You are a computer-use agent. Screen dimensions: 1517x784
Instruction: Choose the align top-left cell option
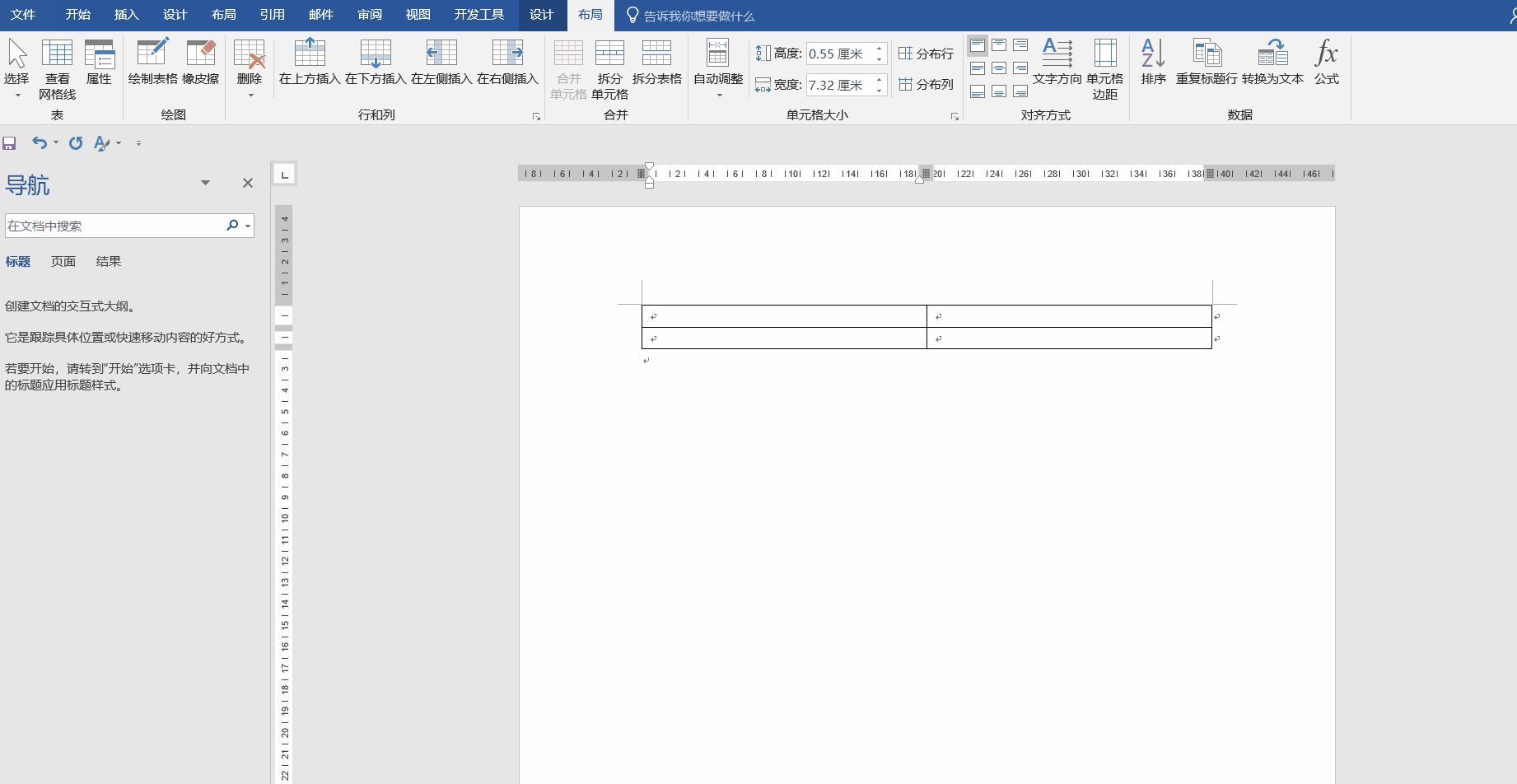coord(978,45)
